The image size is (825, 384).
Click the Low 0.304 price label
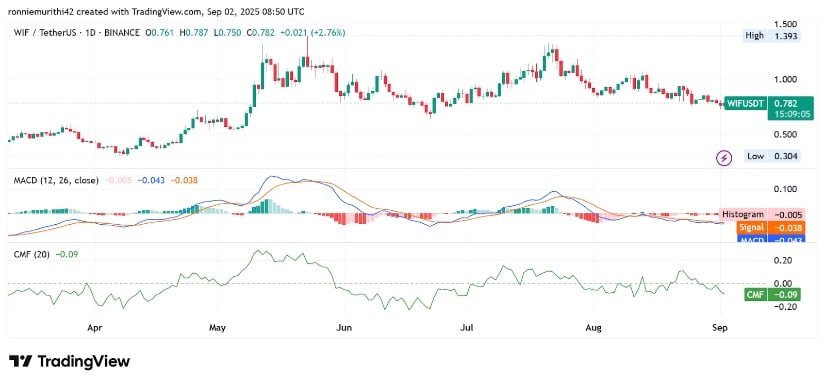click(x=772, y=156)
